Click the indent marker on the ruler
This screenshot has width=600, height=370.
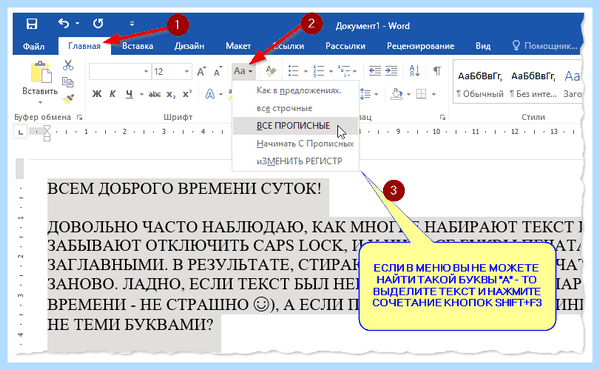coord(47,133)
